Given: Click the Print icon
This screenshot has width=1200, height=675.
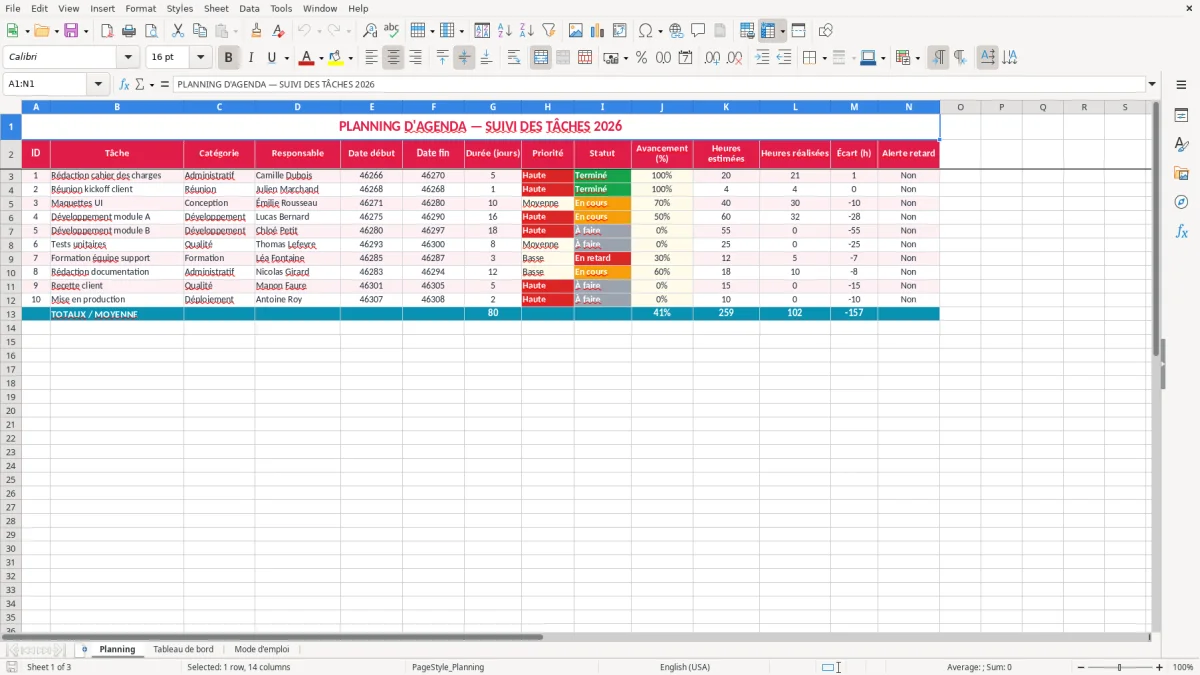Looking at the screenshot, I should tap(129, 31).
